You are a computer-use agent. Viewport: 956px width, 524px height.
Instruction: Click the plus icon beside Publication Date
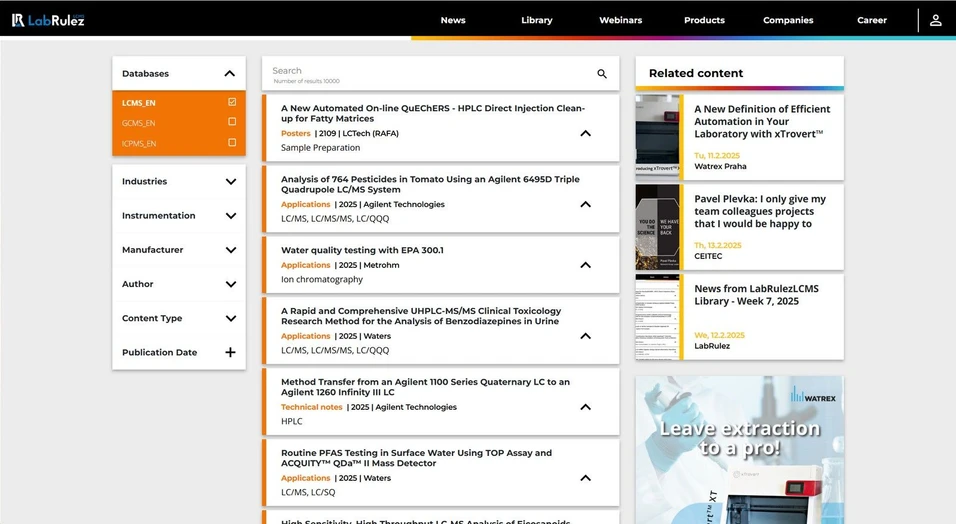[230, 352]
